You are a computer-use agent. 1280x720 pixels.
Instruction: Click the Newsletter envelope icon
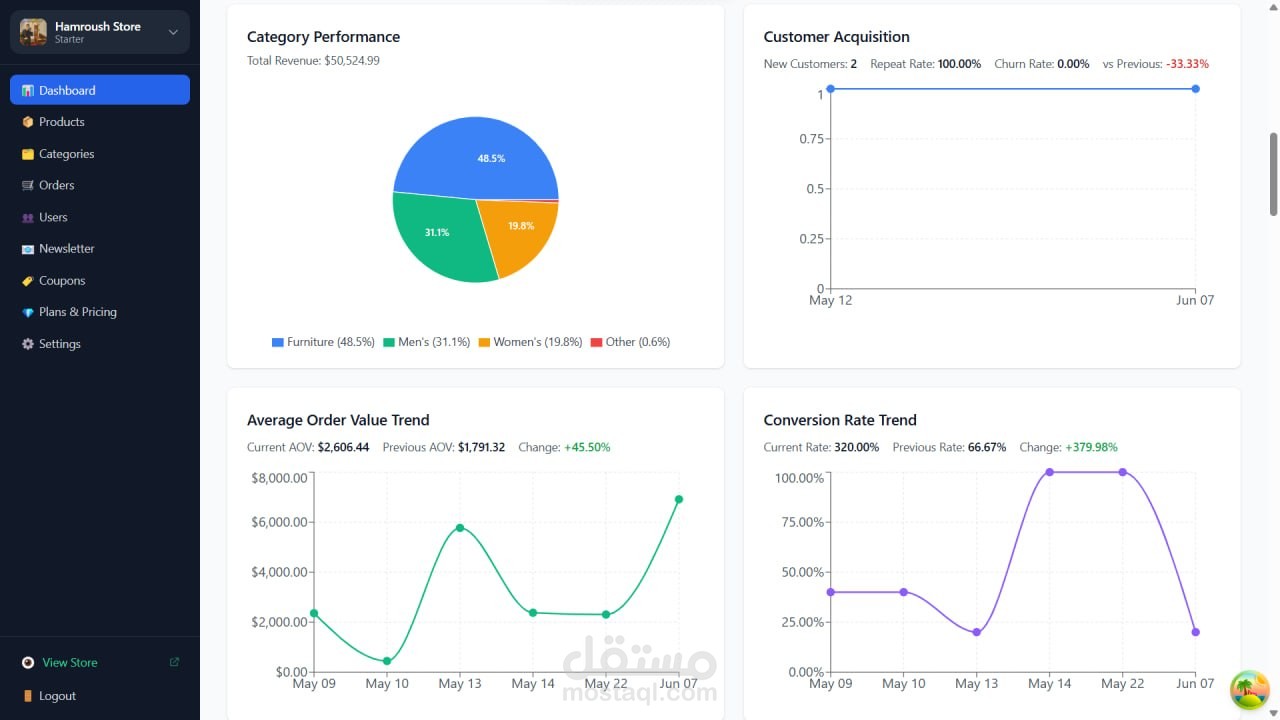click(x=28, y=249)
